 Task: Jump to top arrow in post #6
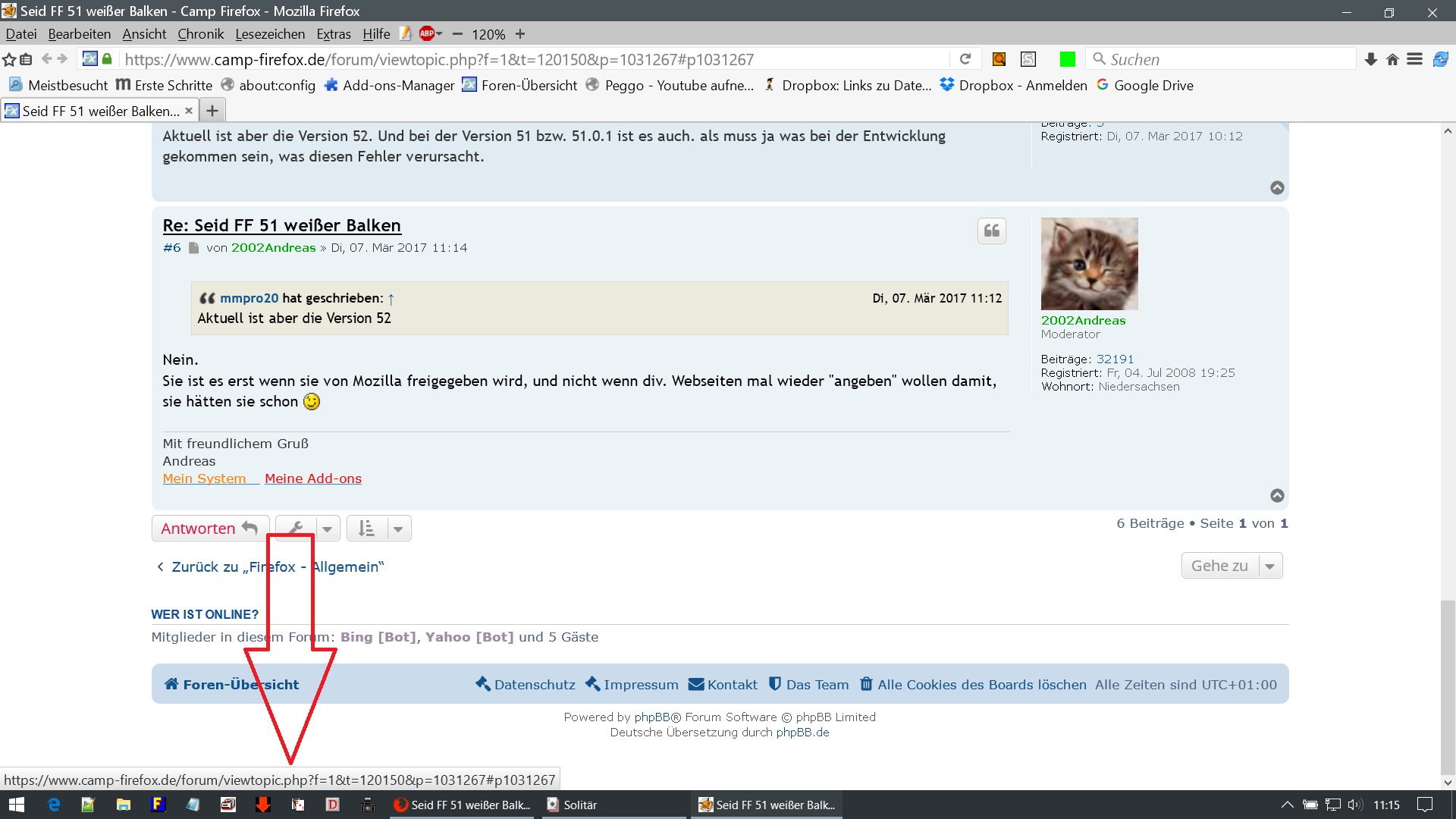[1277, 495]
